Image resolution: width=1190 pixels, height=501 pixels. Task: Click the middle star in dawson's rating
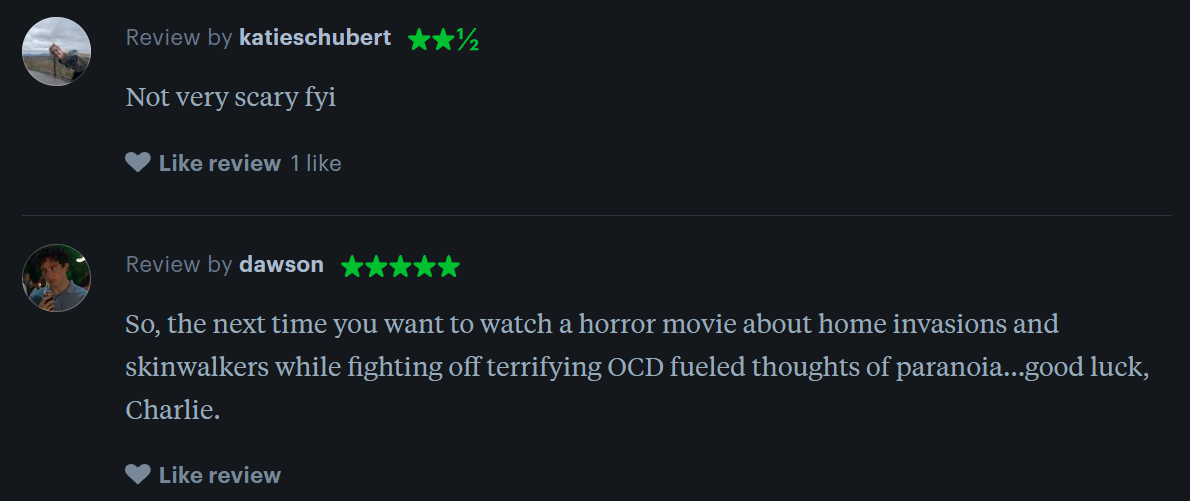tap(400, 267)
